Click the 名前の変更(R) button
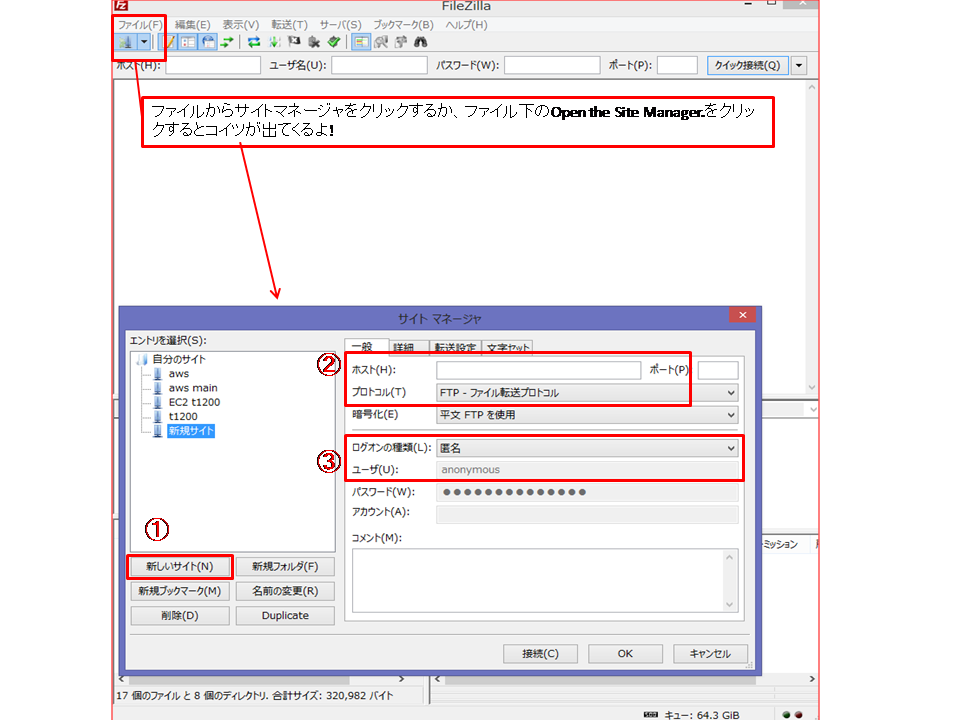 [285, 591]
